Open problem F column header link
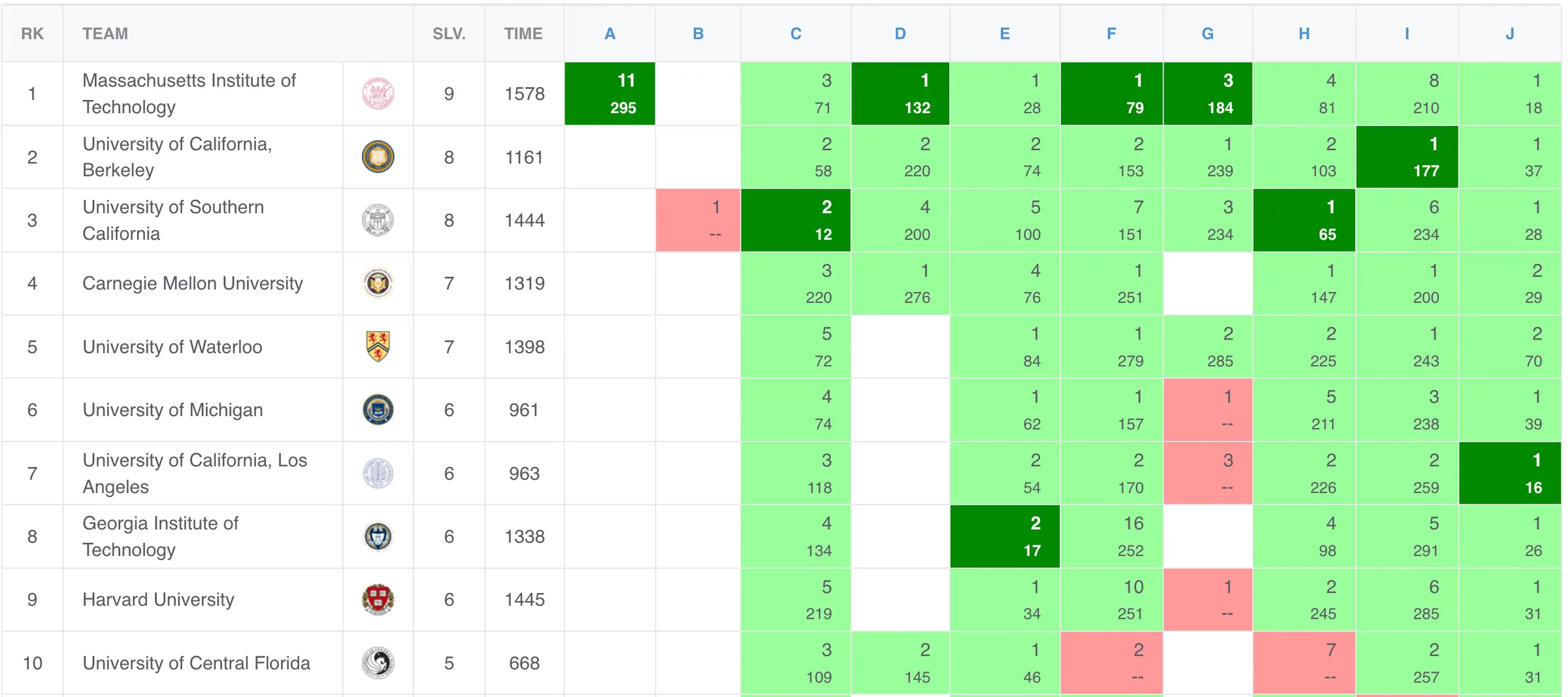This screenshot has width=1568, height=697. (x=1111, y=34)
